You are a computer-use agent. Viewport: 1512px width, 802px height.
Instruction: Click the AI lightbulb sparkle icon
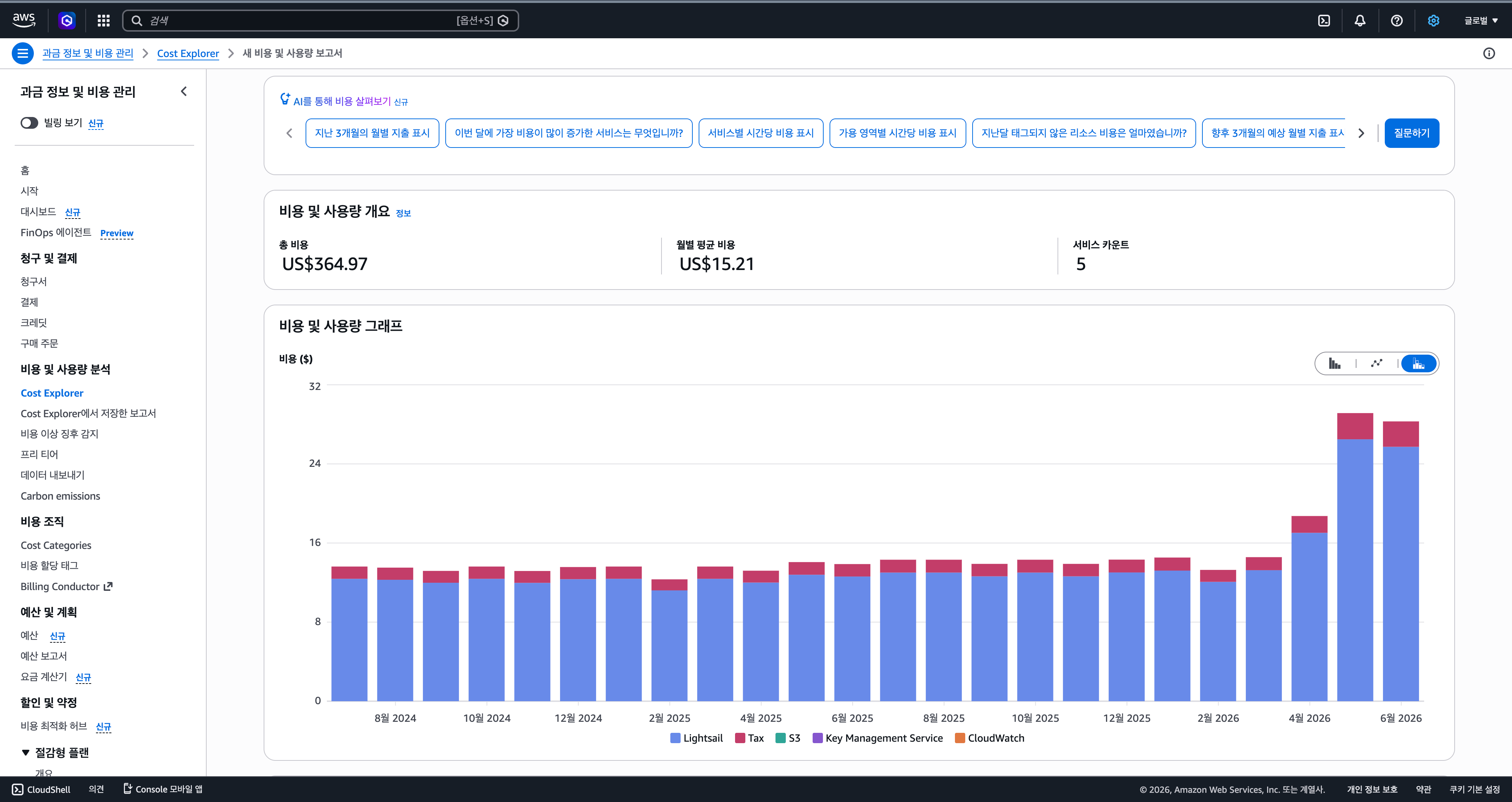pos(285,99)
